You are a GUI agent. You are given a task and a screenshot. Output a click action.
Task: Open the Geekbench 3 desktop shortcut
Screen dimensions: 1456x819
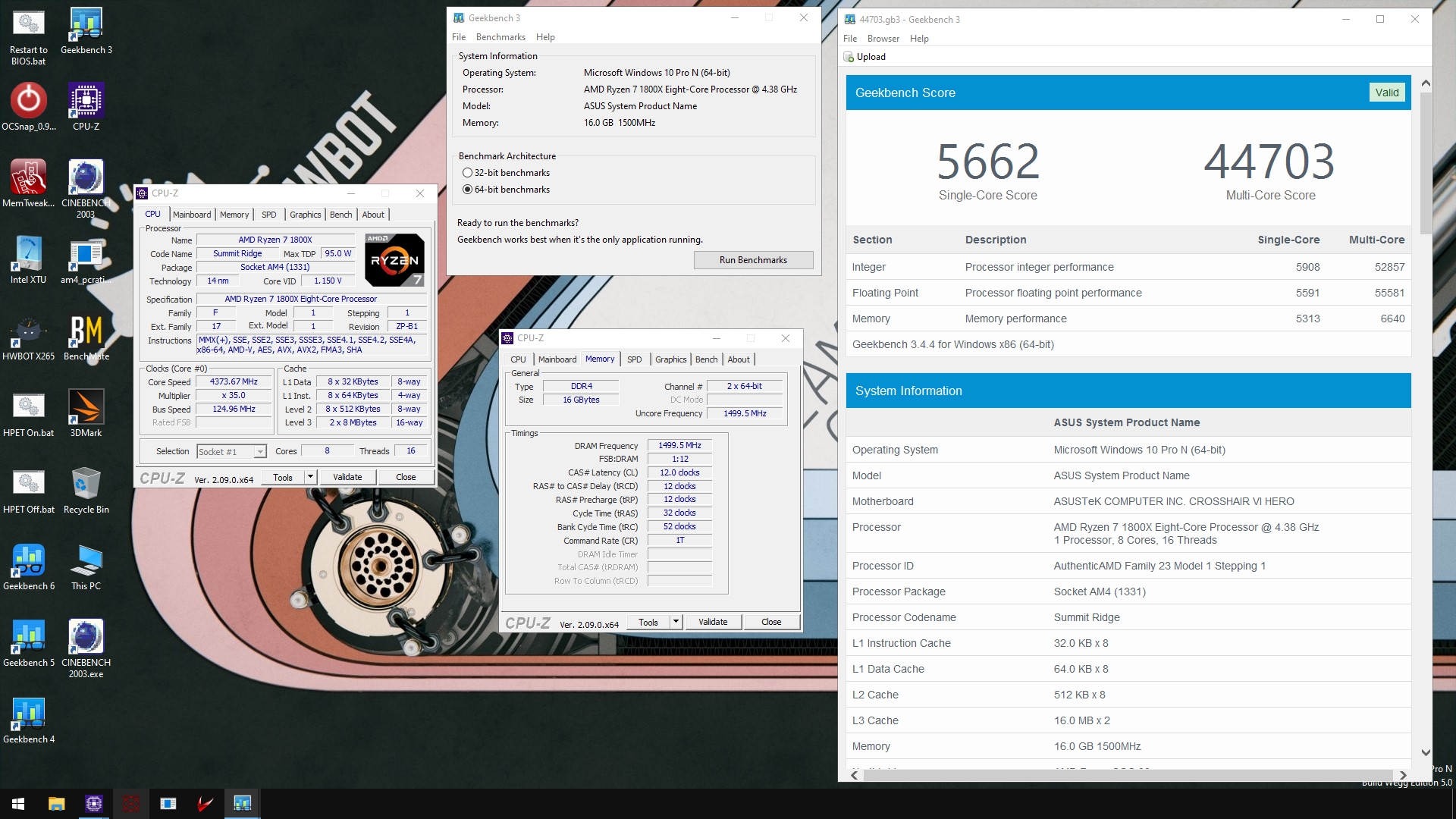point(86,30)
